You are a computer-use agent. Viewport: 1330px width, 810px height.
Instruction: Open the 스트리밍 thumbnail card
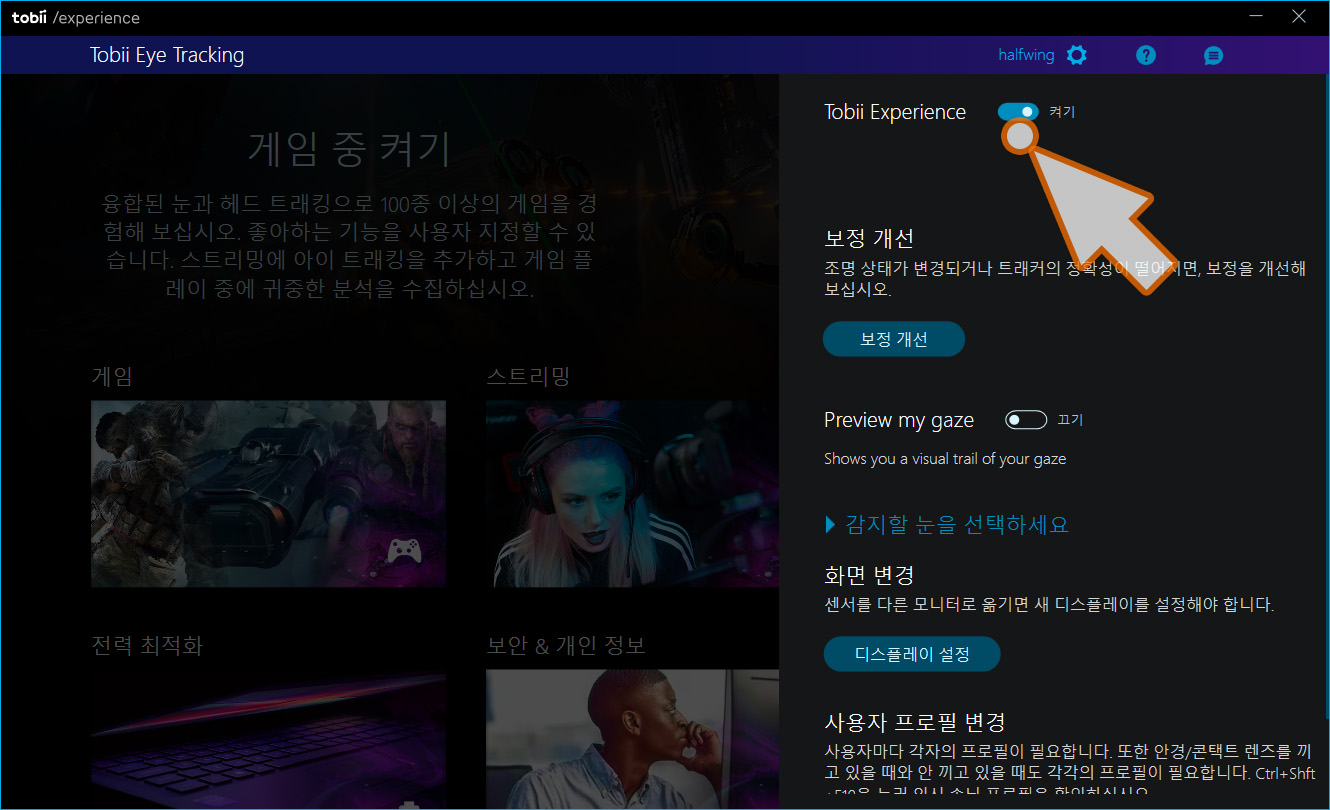click(x=632, y=494)
